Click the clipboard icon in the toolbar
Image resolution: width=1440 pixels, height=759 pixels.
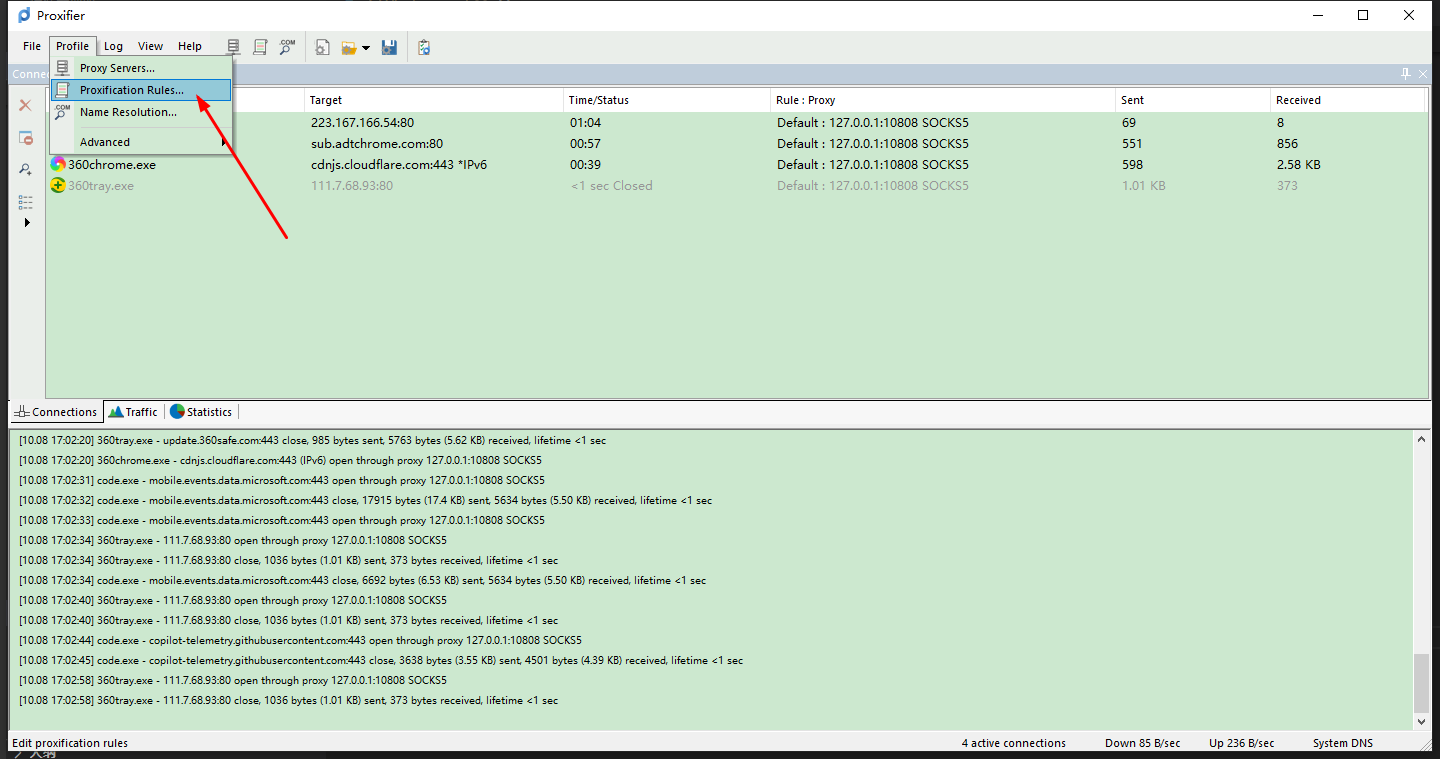click(424, 47)
